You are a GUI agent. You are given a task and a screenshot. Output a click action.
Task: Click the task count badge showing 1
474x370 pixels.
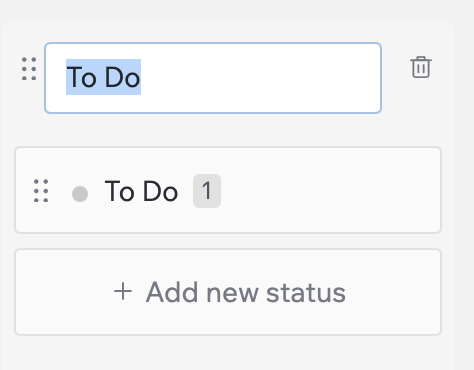click(207, 191)
